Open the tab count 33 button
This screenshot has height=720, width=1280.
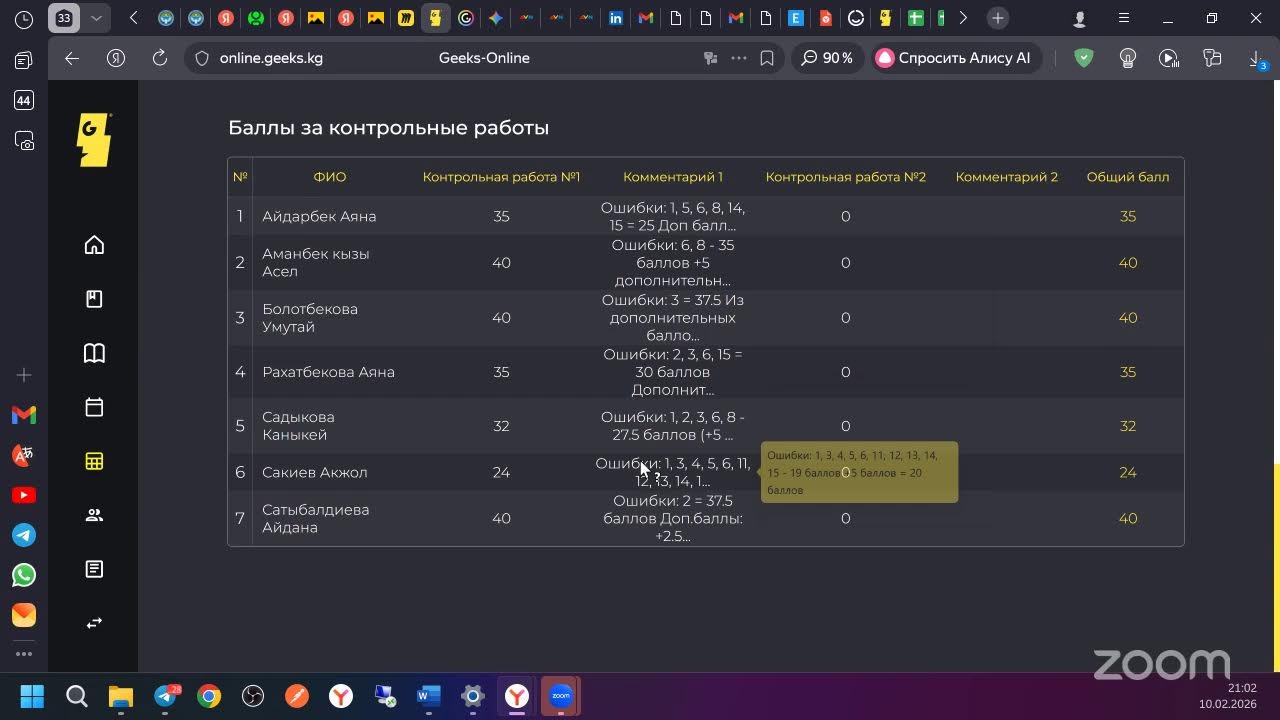pos(65,18)
